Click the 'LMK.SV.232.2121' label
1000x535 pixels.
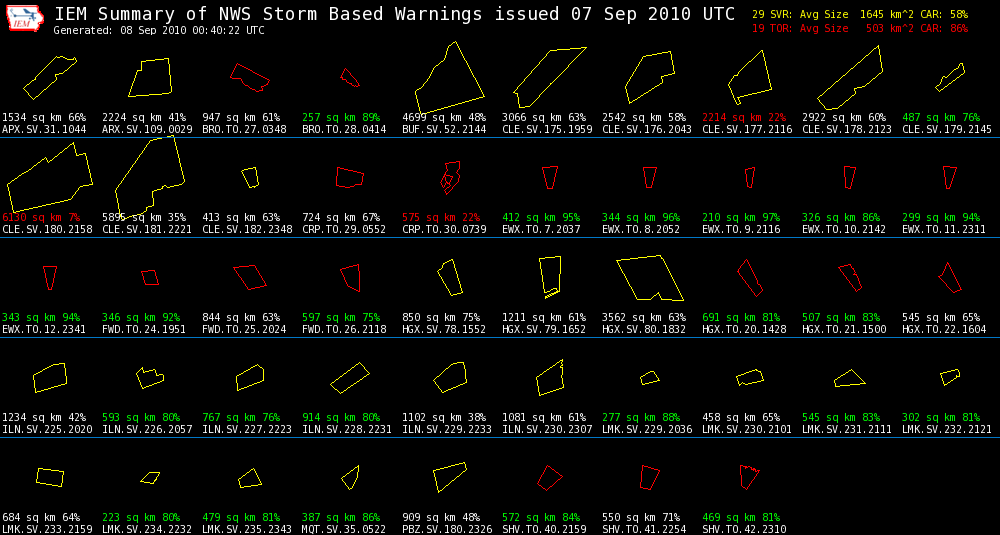pos(947,430)
